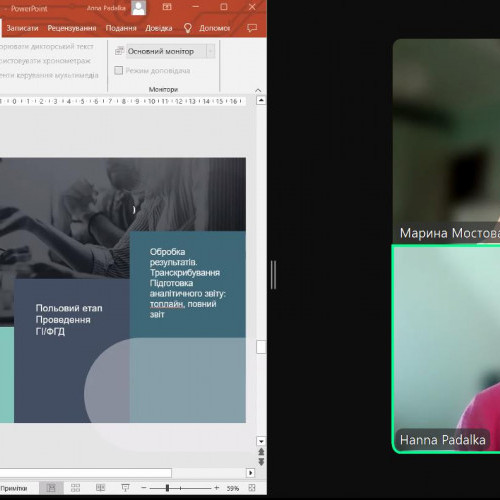Click the Польовий етап text box on slide

(69, 320)
